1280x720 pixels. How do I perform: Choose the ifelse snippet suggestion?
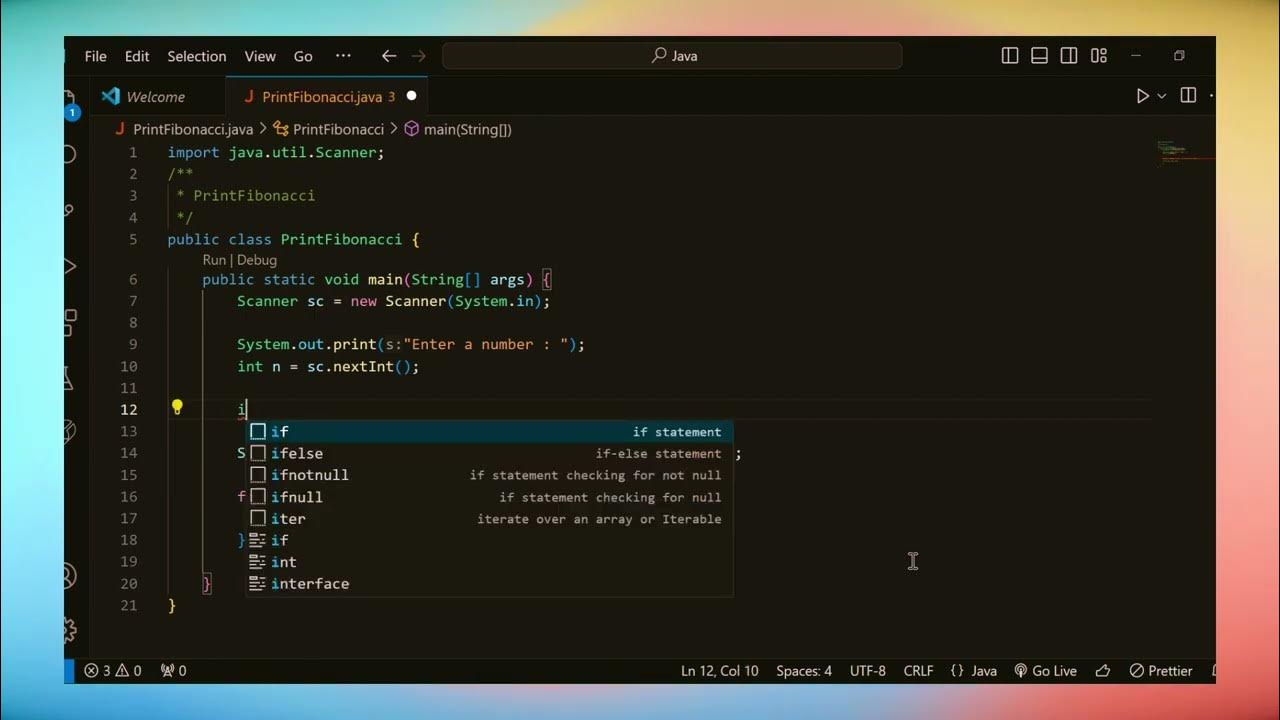click(490, 453)
